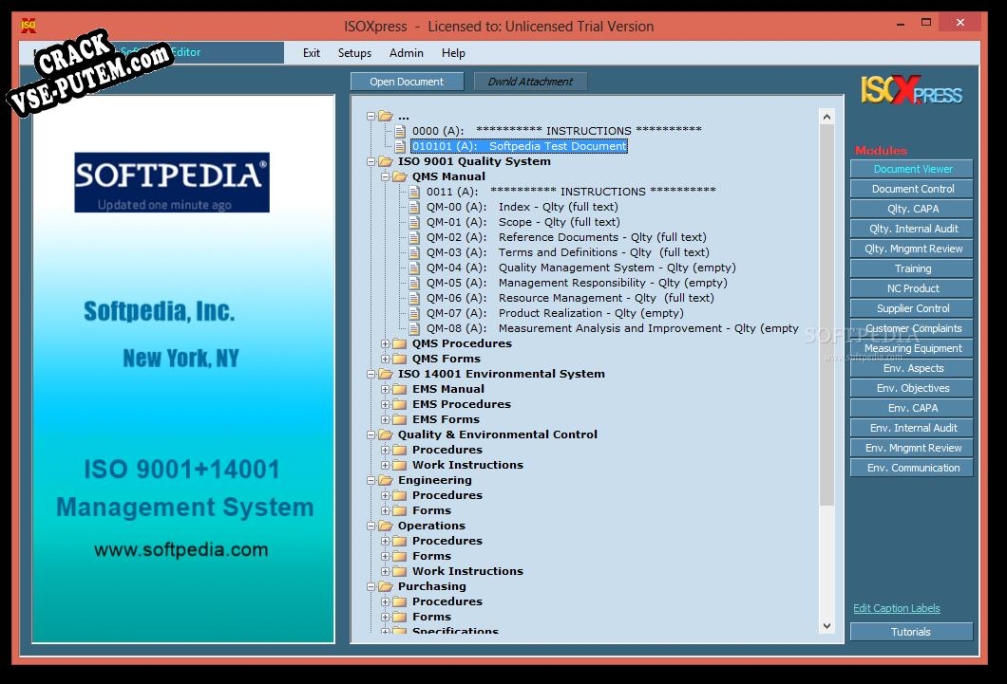Open the Env. Objectives module

click(911, 388)
